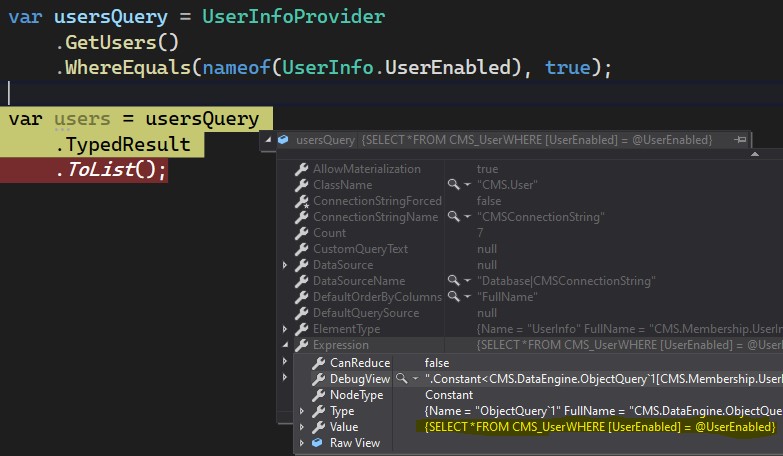Select the AllowMaterialization value true
Image resolution: width=783 pixels, height=456 pixels.
pos(487,169)
